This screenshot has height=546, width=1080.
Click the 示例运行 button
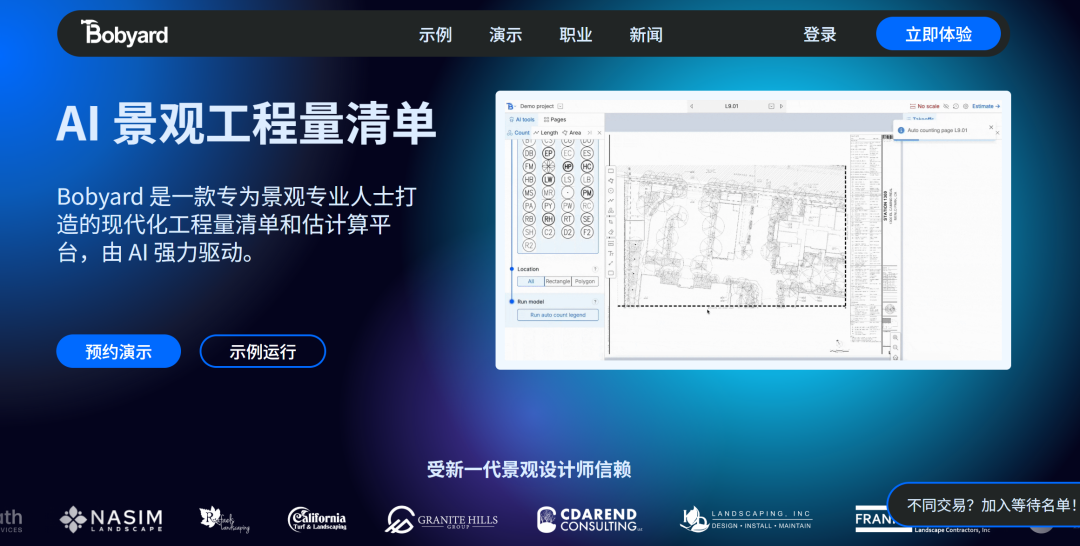pyautogui.click(x=262, y=351)
